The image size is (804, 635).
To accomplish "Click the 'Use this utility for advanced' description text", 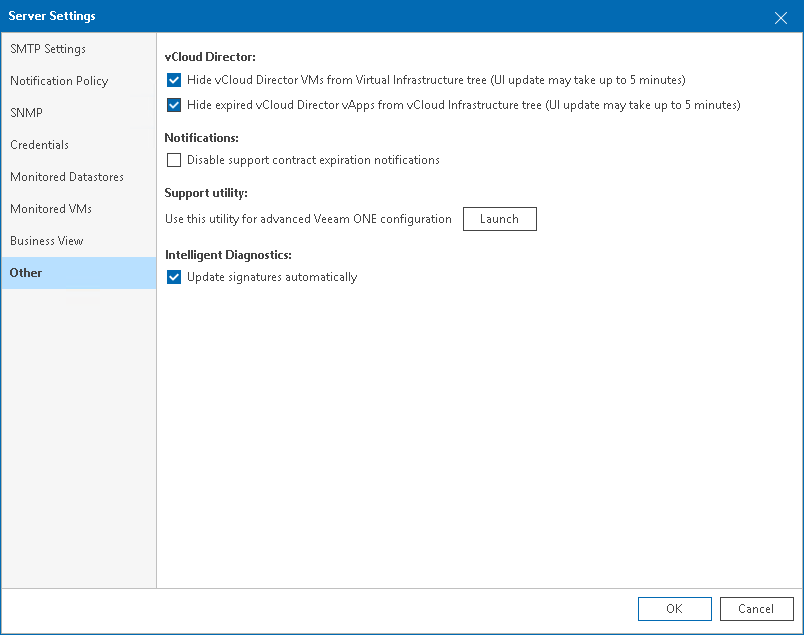I will 308,219.
